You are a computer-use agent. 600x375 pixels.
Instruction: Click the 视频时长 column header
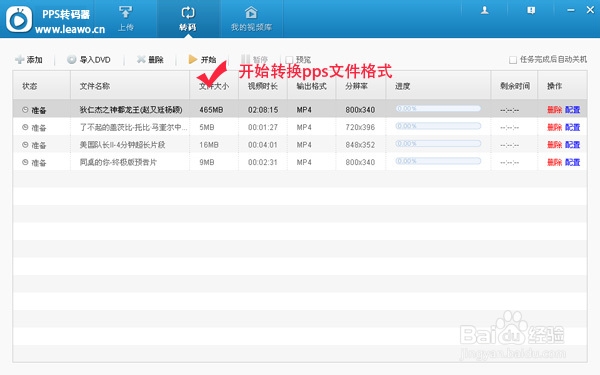tap(262, 86)
